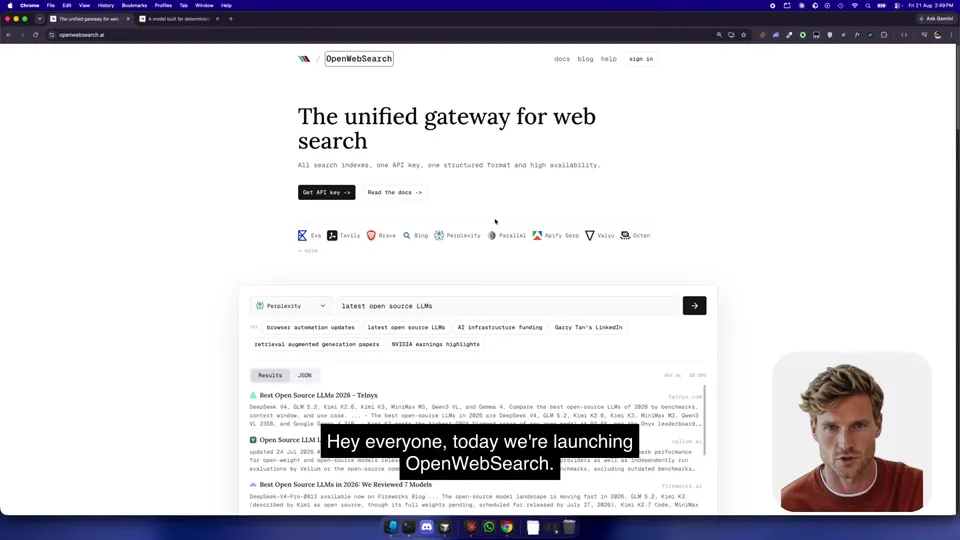Click the Chrome profile avatar

[937, 35]
